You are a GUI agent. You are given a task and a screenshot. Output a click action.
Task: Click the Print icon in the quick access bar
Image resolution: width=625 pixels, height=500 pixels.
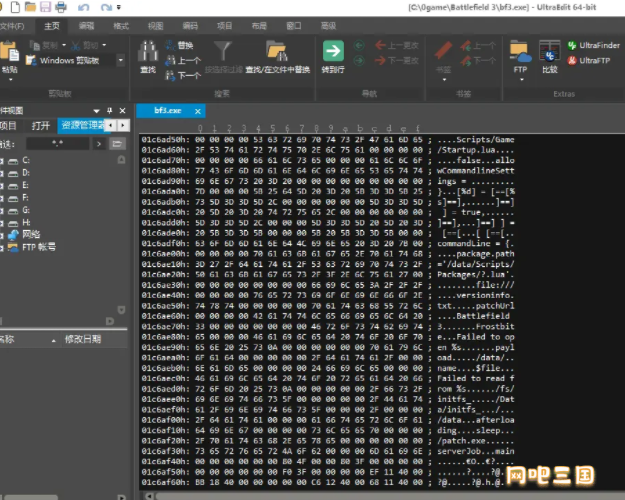pos(61,7)
